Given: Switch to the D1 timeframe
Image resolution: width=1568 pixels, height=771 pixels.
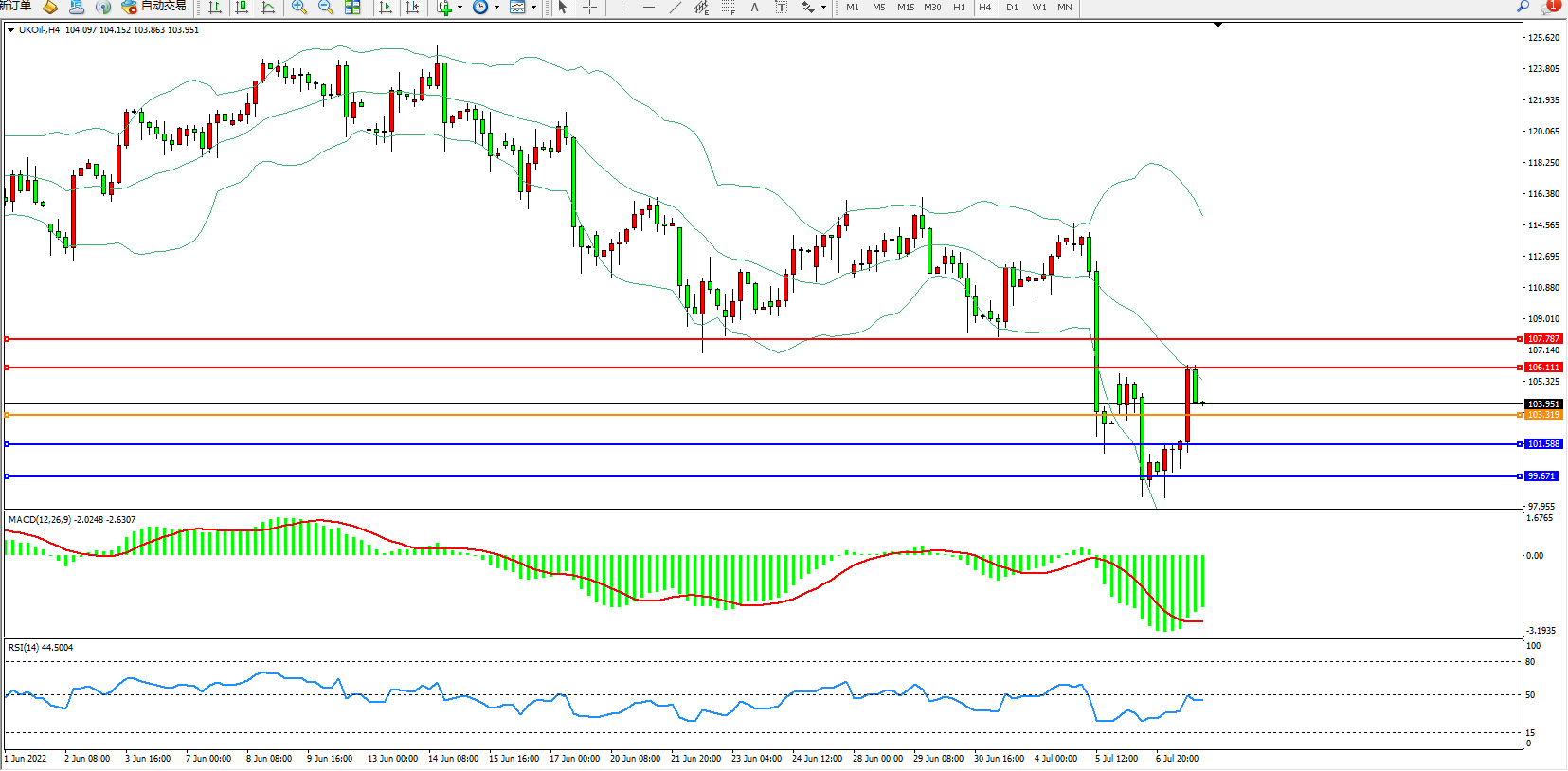Looking at the screenshot, I should (1012, 7).
